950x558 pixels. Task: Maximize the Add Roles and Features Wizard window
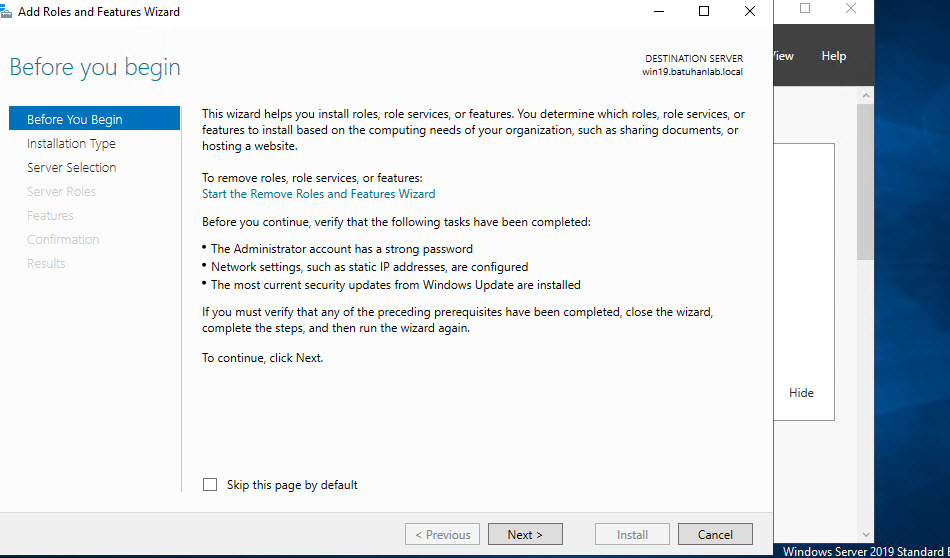point(704,12)
